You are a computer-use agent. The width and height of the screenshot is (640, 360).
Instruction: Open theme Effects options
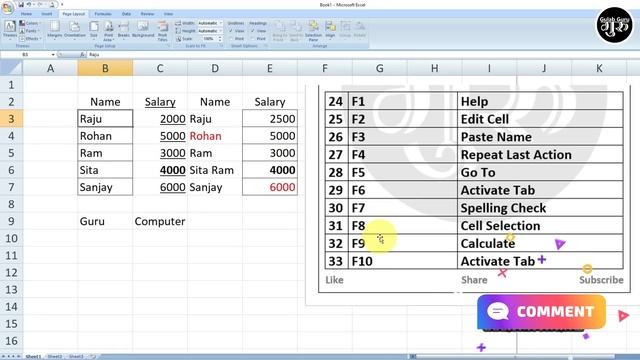click(x=30, y=39)
